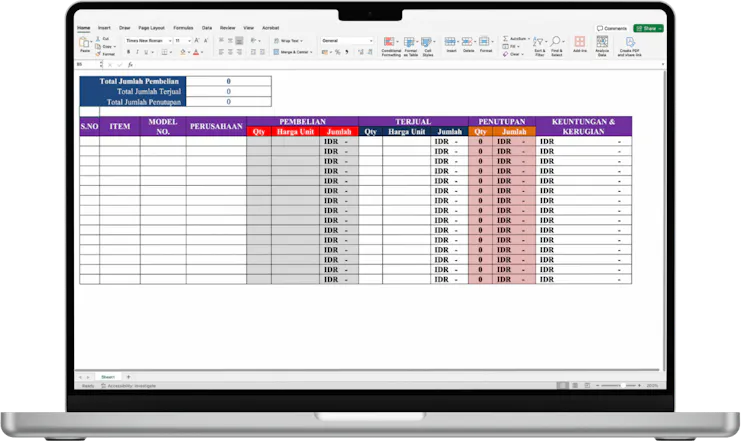Open the Formulas ribbon tab

click(183, 28)
